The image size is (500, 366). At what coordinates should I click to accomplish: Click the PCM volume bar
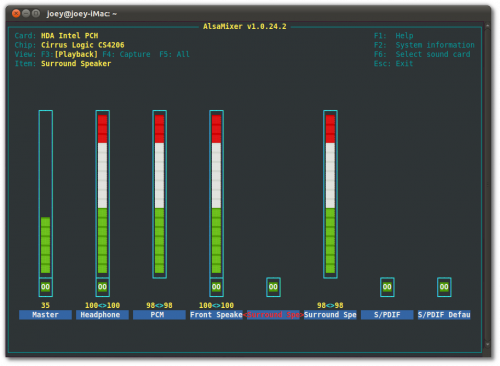coord(160,194)
